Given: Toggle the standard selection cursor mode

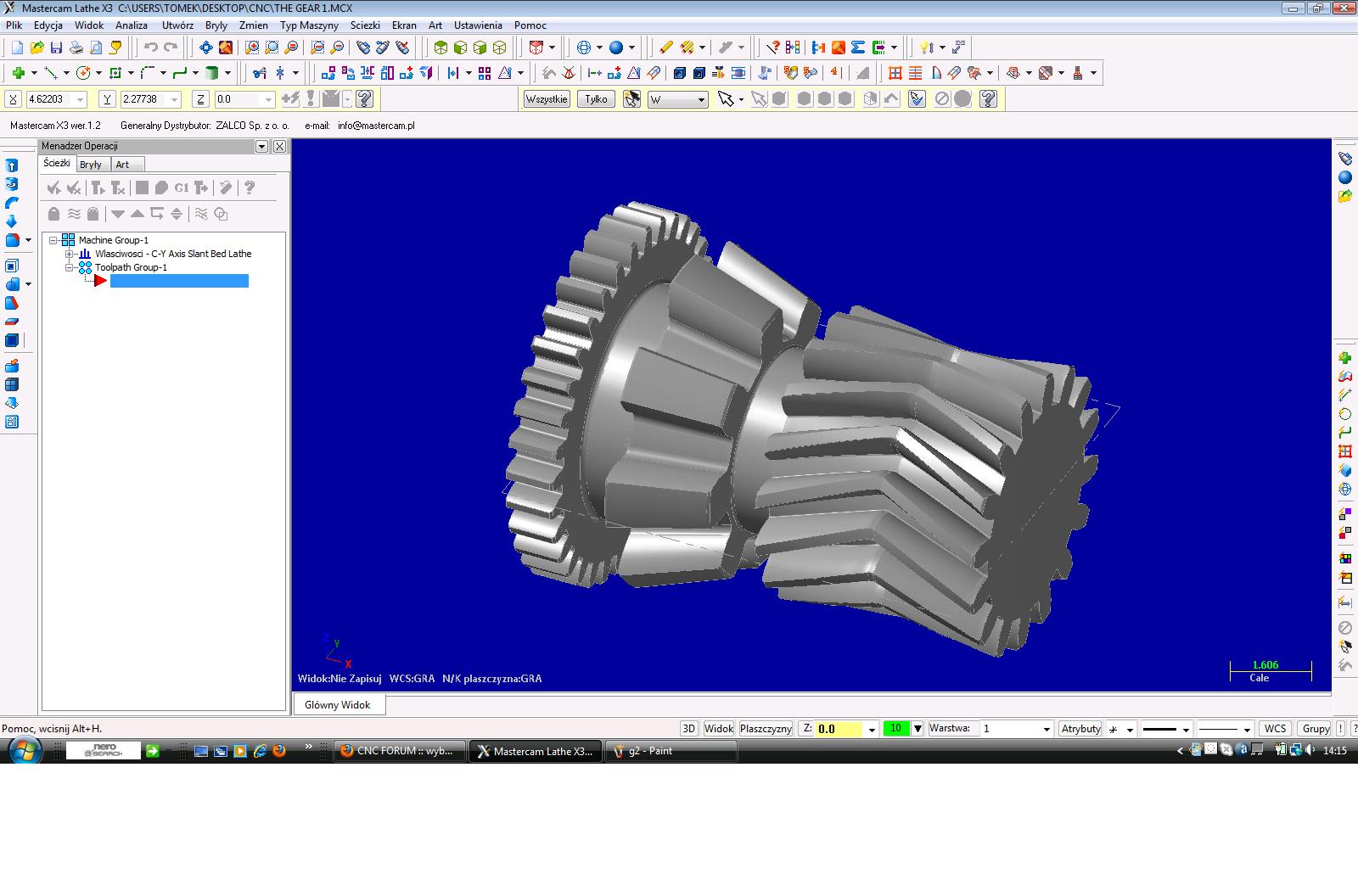Looking at the screenshot, I should [725, 99].
